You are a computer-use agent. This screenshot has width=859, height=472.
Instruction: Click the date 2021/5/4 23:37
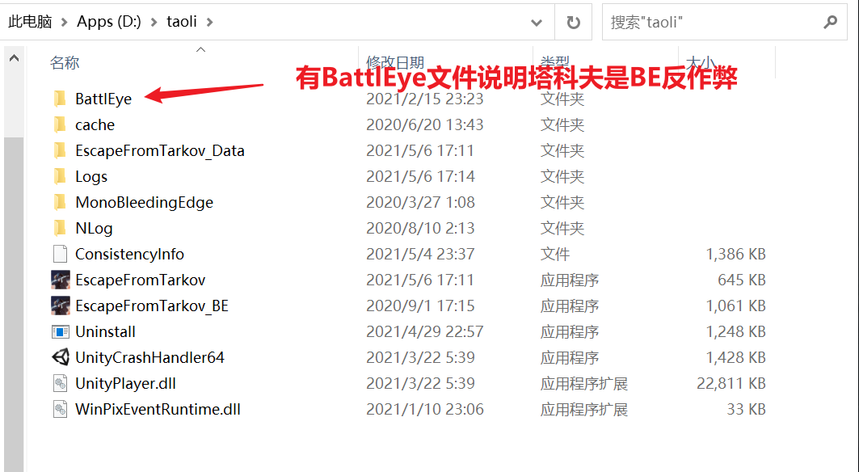420,254
